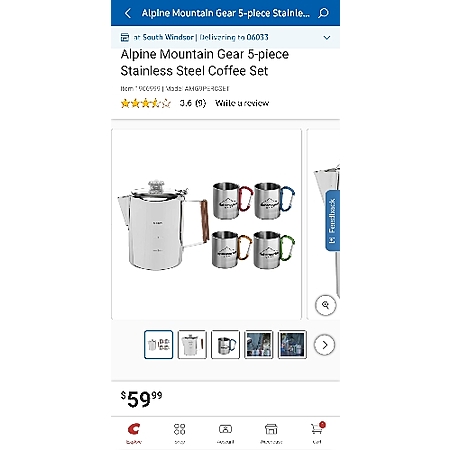Tap the main coffee set product image
Viewport: 450px width, 450px height.
[207, 224]
